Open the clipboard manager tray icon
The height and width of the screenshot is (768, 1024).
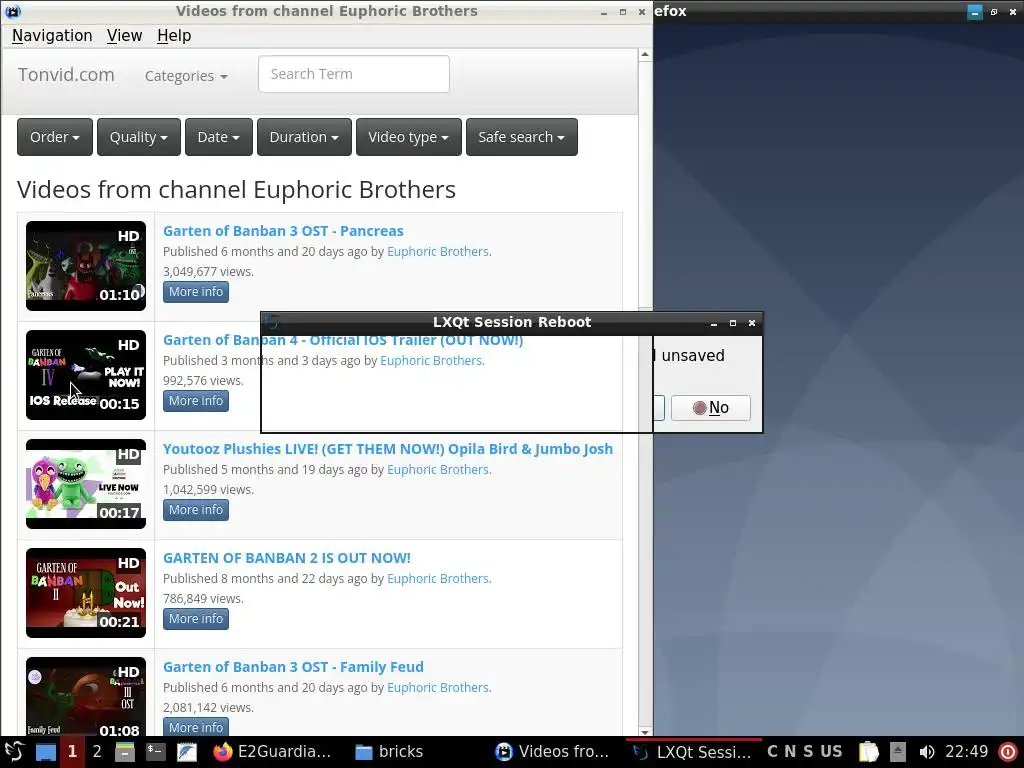click(869, 752)
